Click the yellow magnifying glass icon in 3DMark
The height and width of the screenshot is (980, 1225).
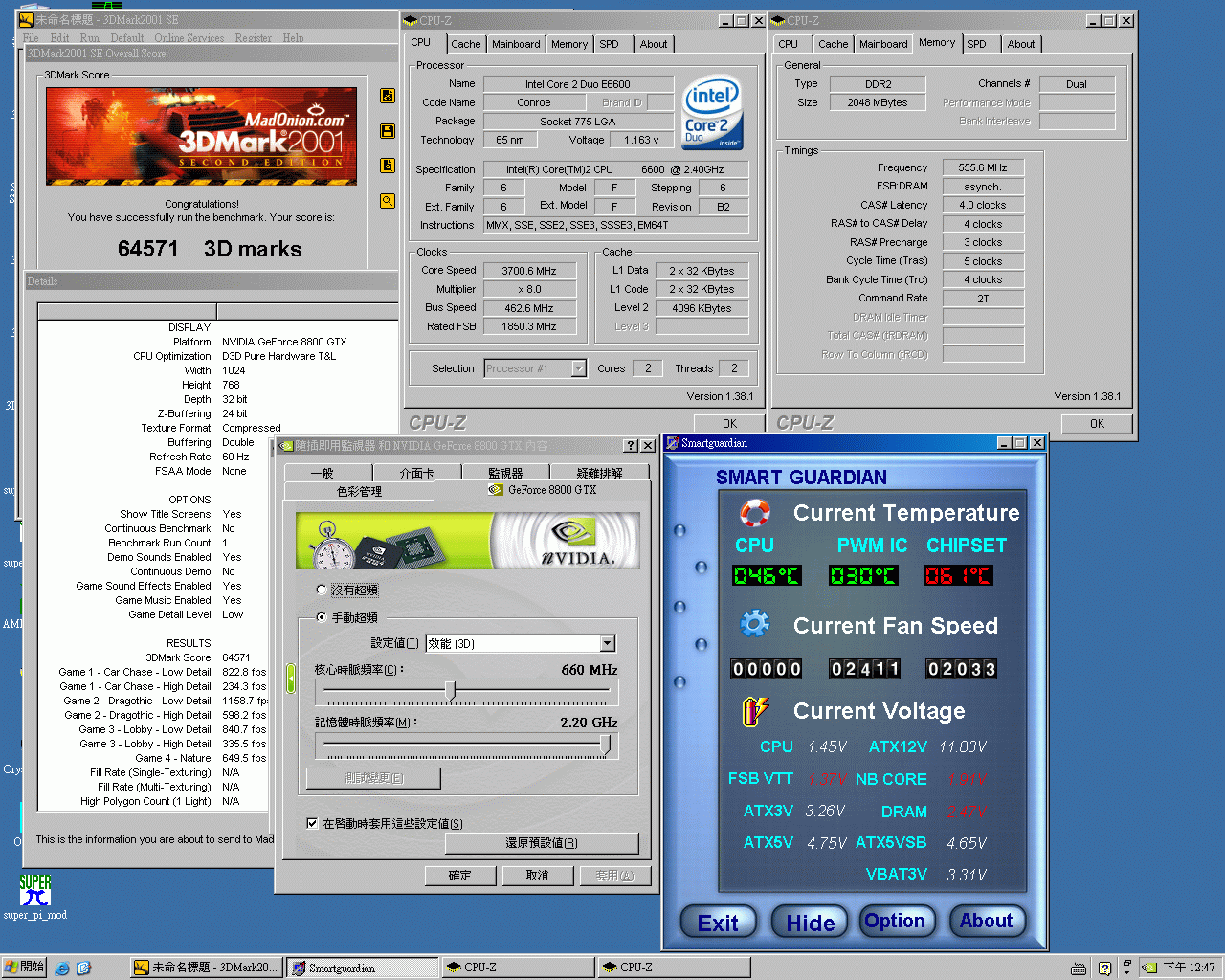coord(388,201)
